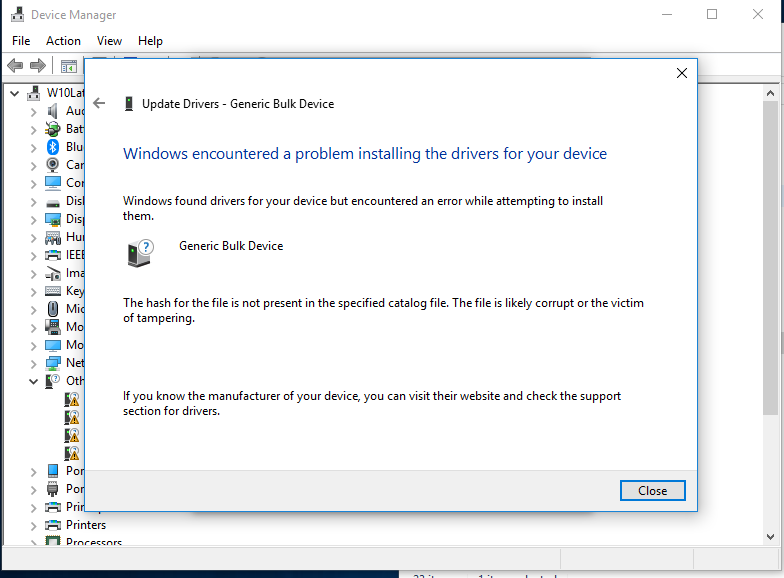Expand the Printers node chevron
784x578 pixels.
tap(34, 526)
